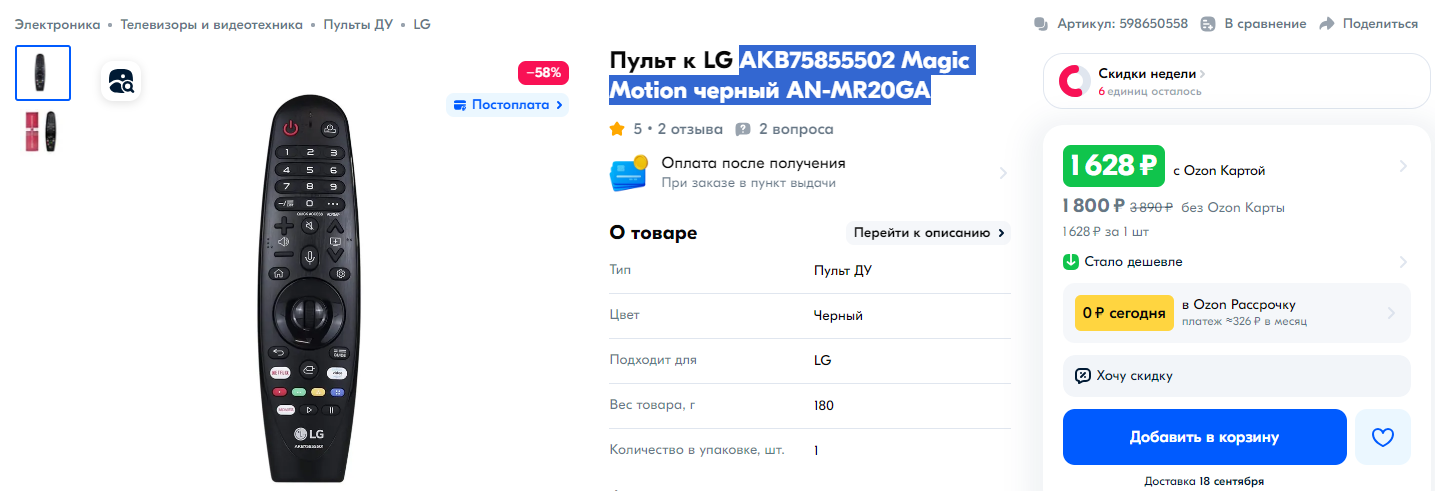Open the '2 отзыва' reviews link
This screenshot has width=1435, height=491.
tap(690, 129)
